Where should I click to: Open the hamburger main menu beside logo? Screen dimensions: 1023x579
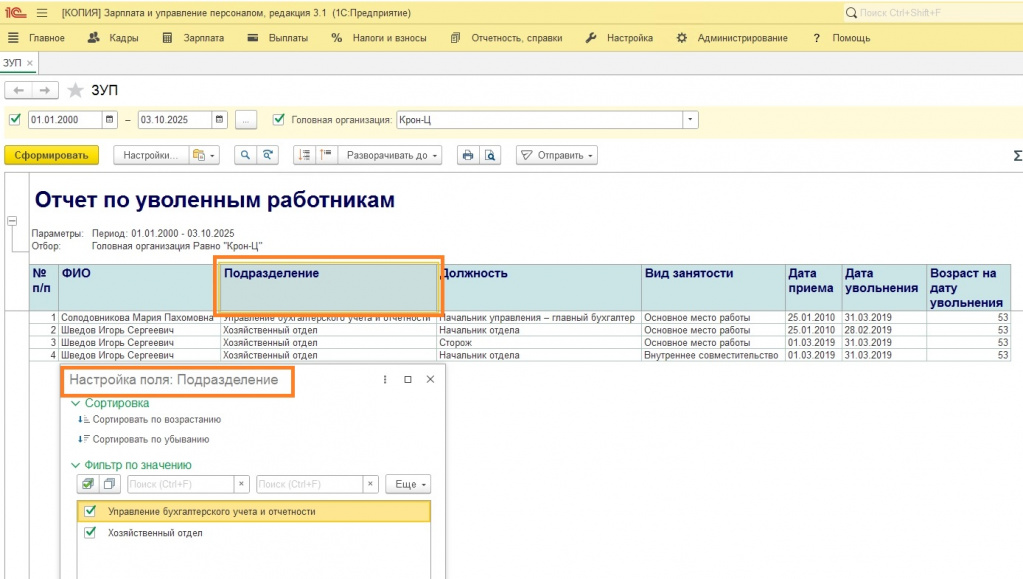[x=42, y=13]
